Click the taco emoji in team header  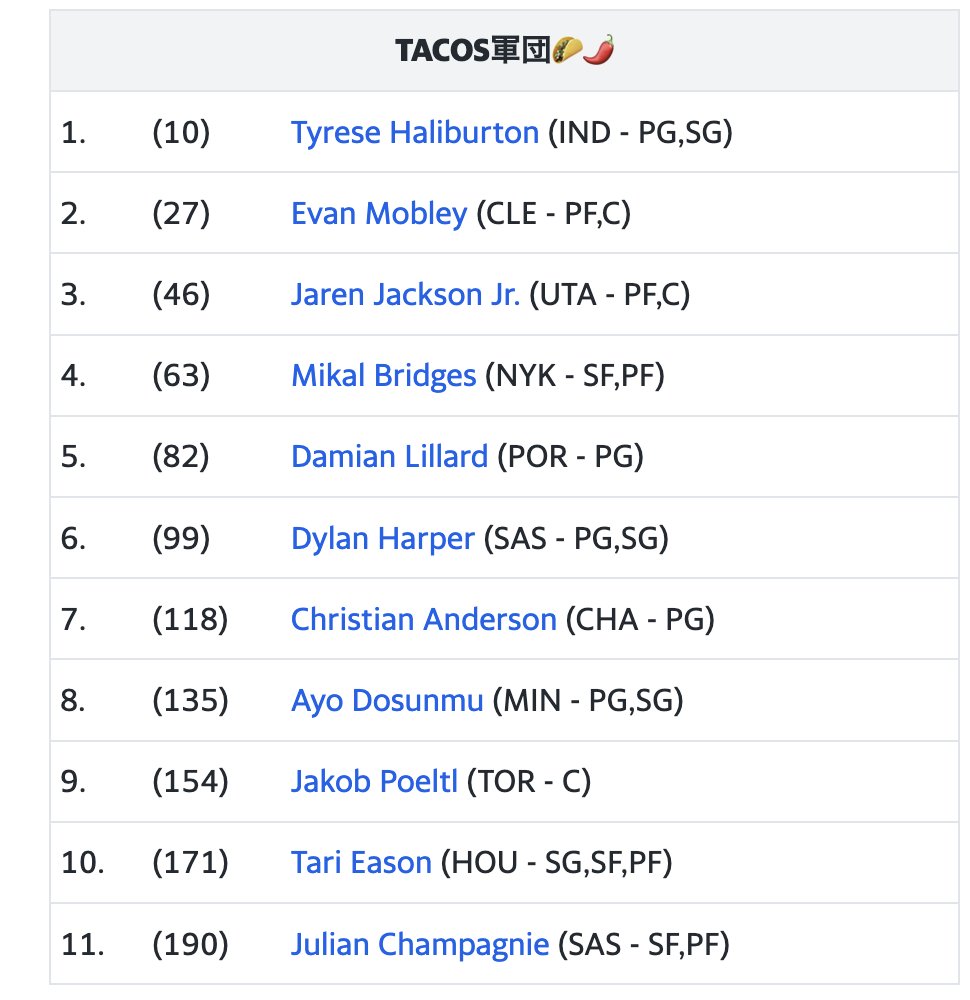[x=568, y=50]
